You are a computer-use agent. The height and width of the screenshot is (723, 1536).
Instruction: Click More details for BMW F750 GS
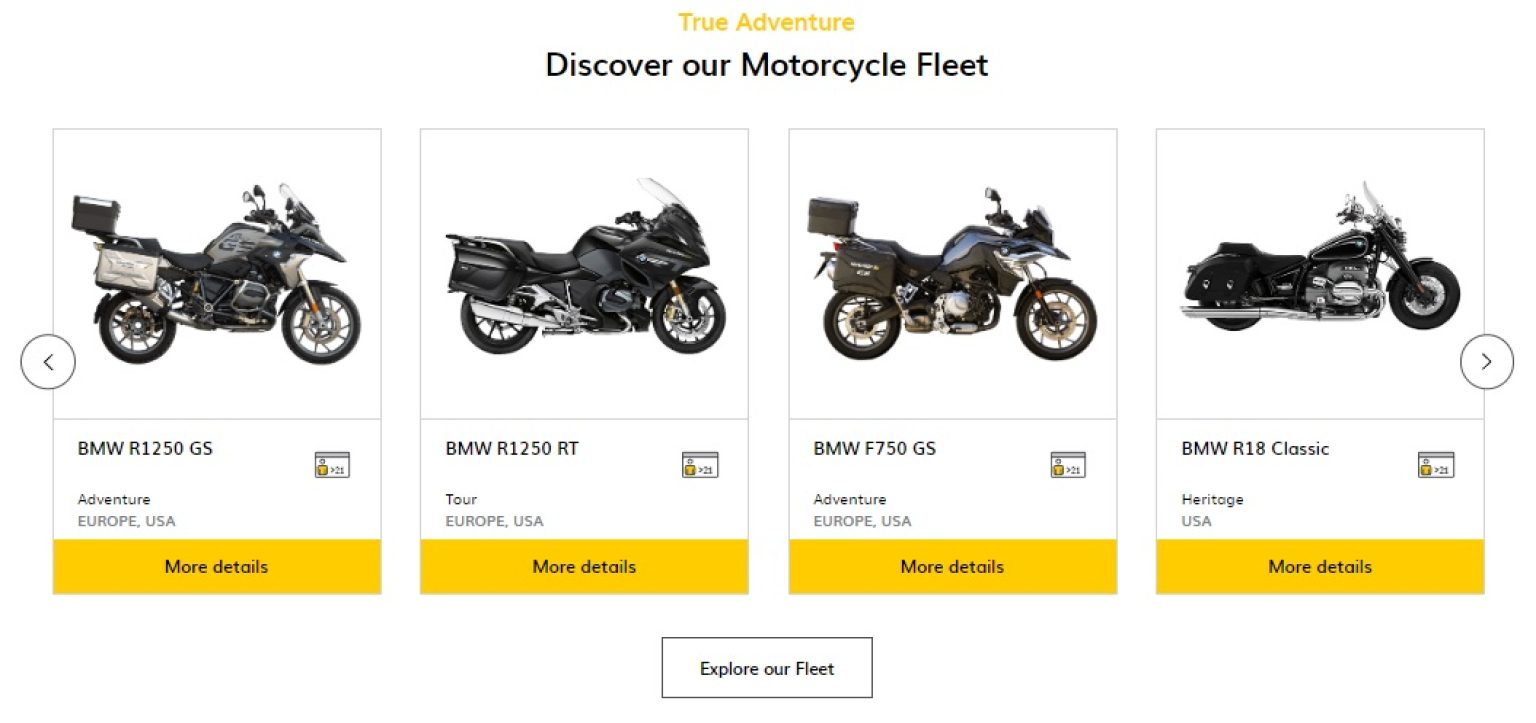(951, 566)
